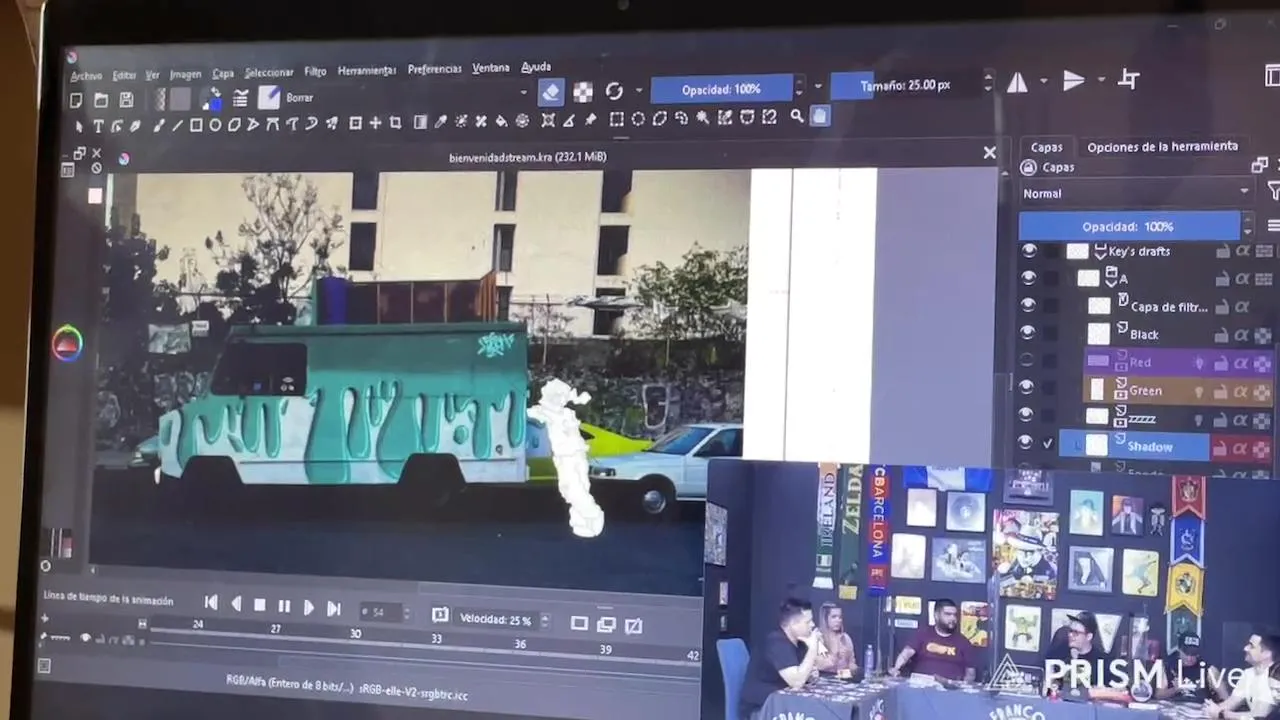This screenshot has width=1280, height=720.
Task: Reload the original brush preset
Action: [614, 91]
